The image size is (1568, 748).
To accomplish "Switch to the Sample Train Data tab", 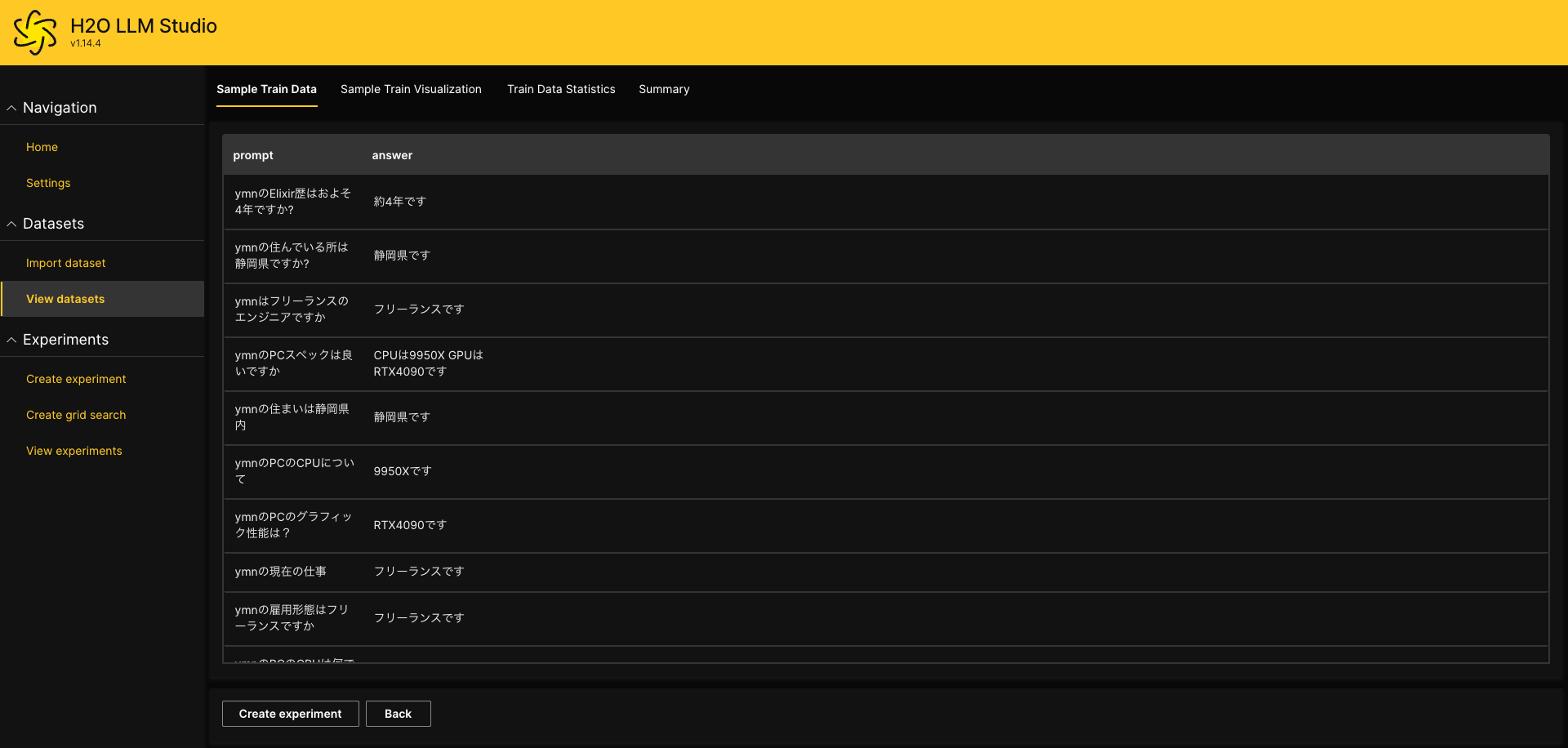I will (x=266, y=89).
